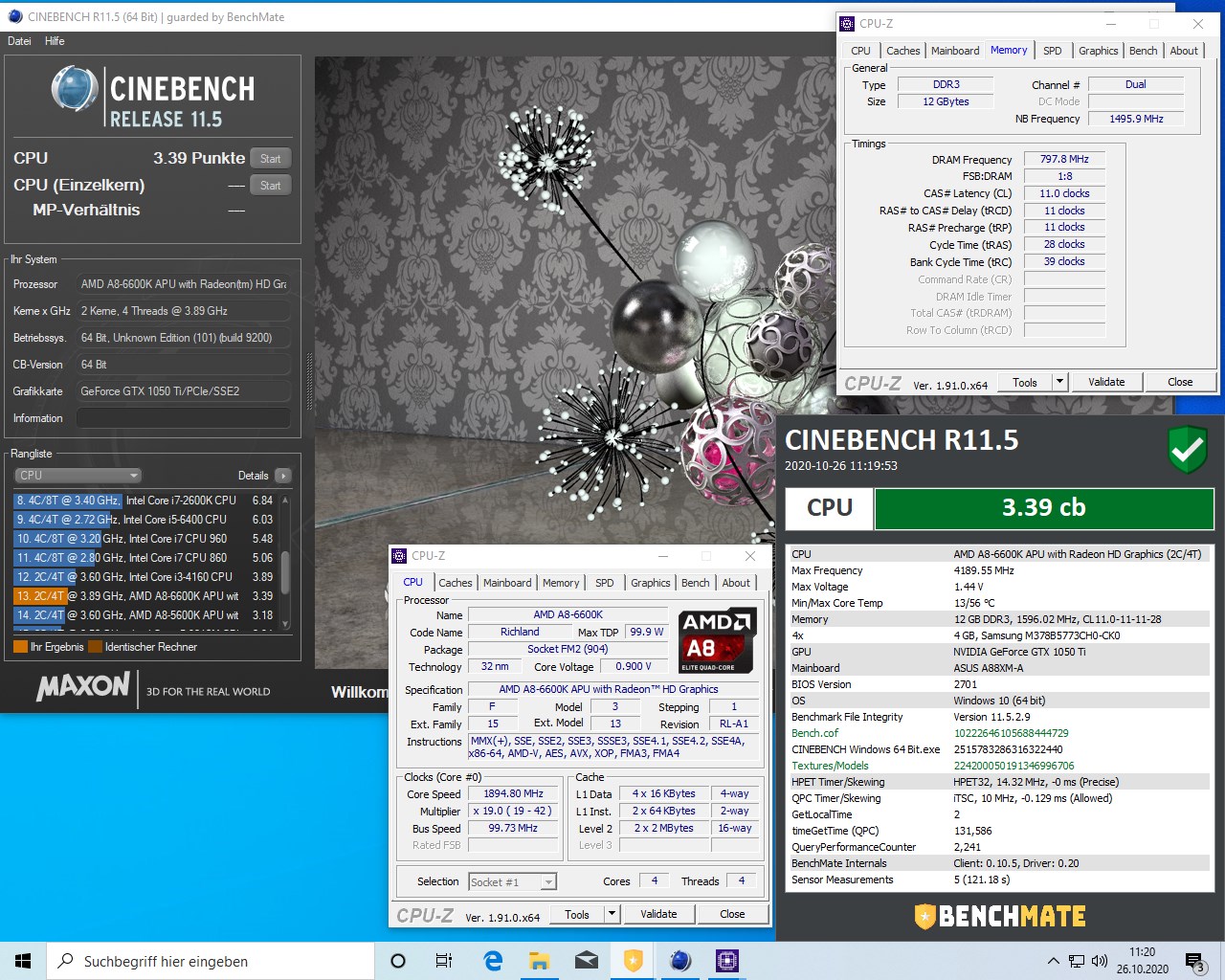Screen dimensions: 1225x980
Task: Click the lower CPU-Z window title icon
Action: click(x=399, y=556)
